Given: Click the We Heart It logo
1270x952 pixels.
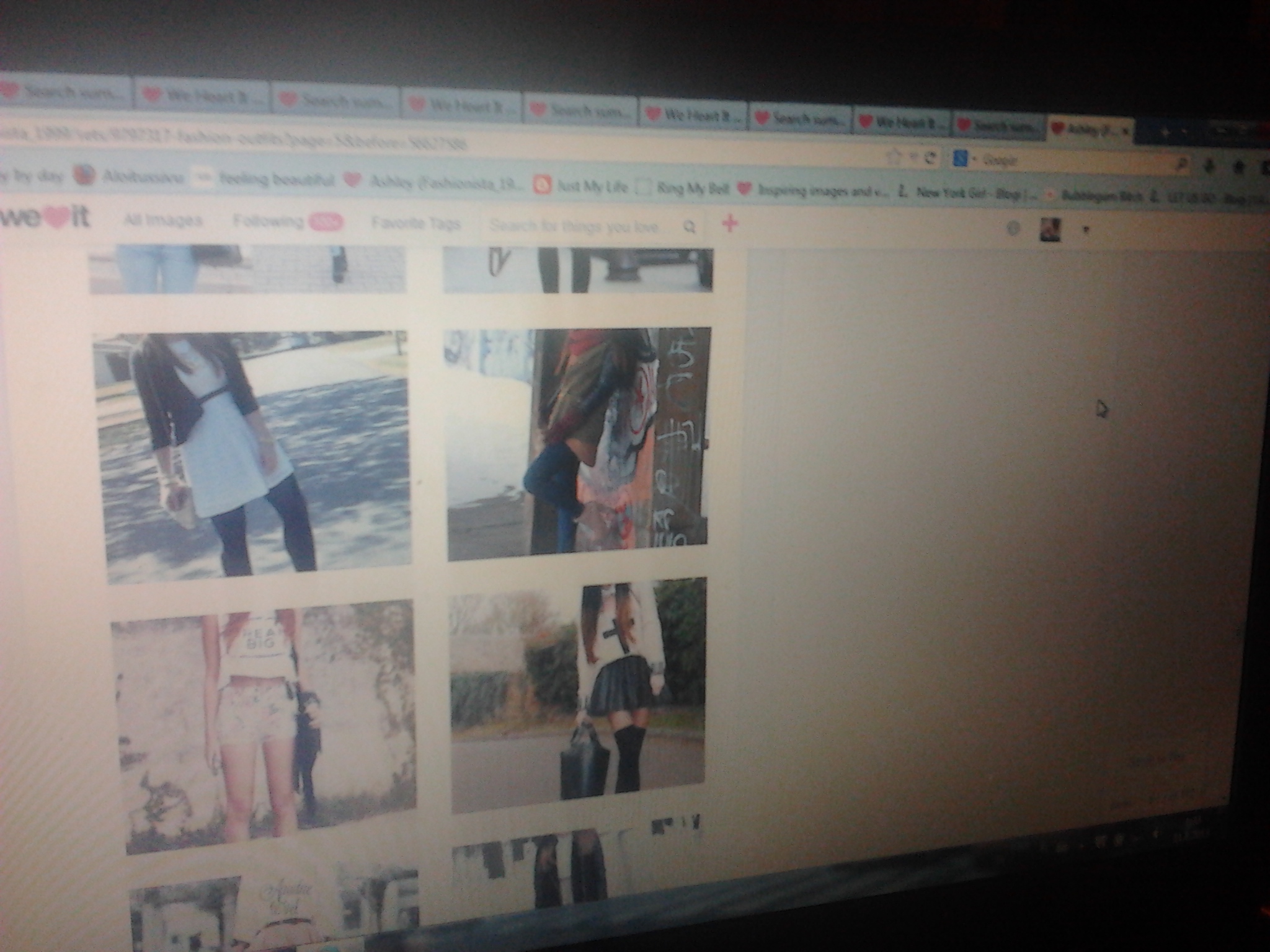Looking at the screenshot, I should pos(45,218).
